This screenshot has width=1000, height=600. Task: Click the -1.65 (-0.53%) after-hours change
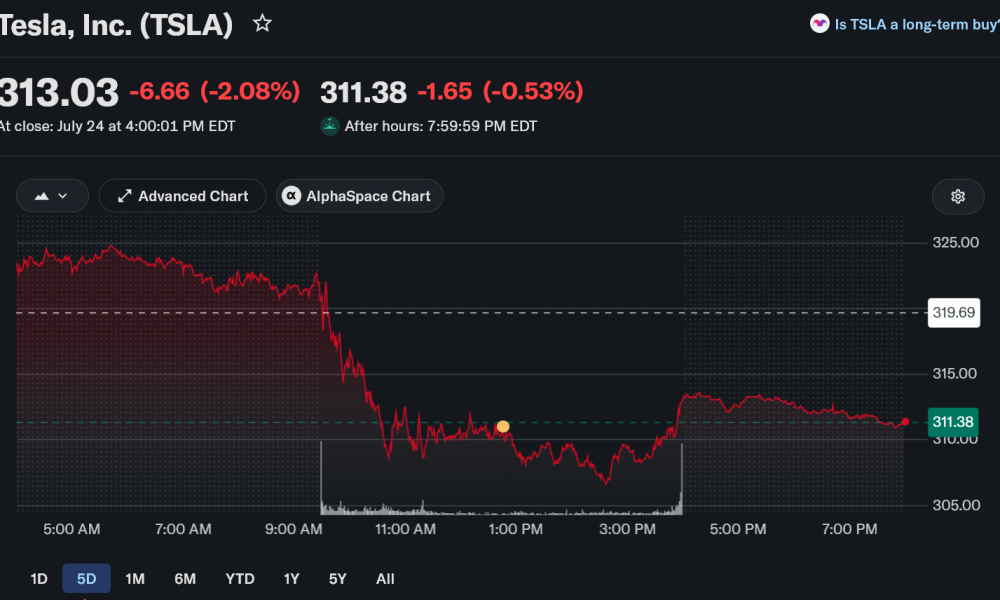pyautogui.click(x=501, y=91)
